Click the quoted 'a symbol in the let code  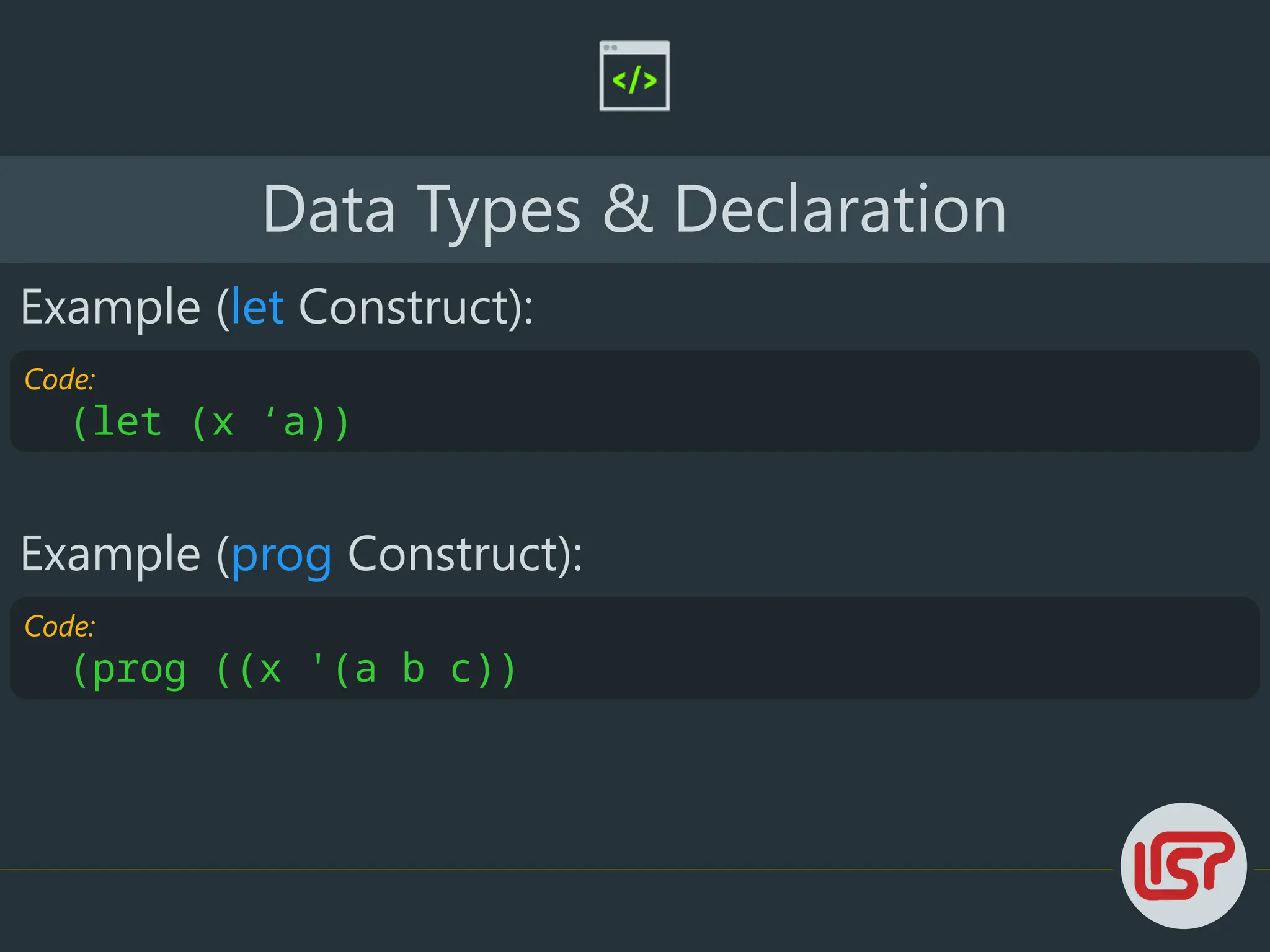coord(286,423)
